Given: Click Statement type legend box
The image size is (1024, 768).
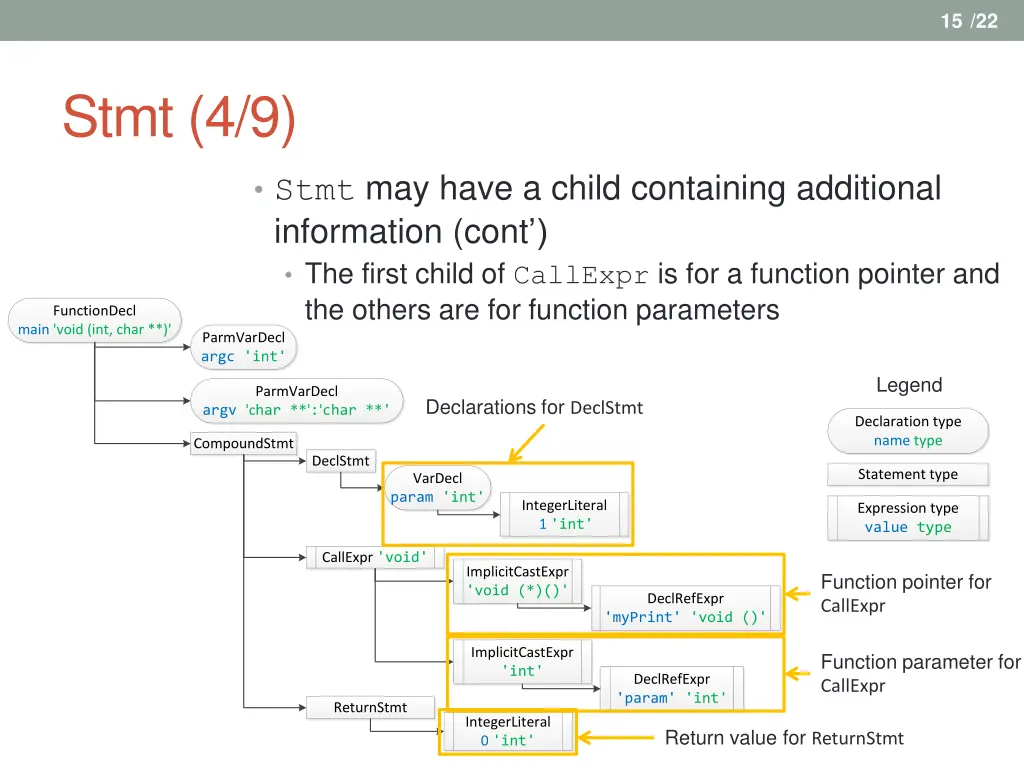Looking at the screenshot, I should click(908, 474).
